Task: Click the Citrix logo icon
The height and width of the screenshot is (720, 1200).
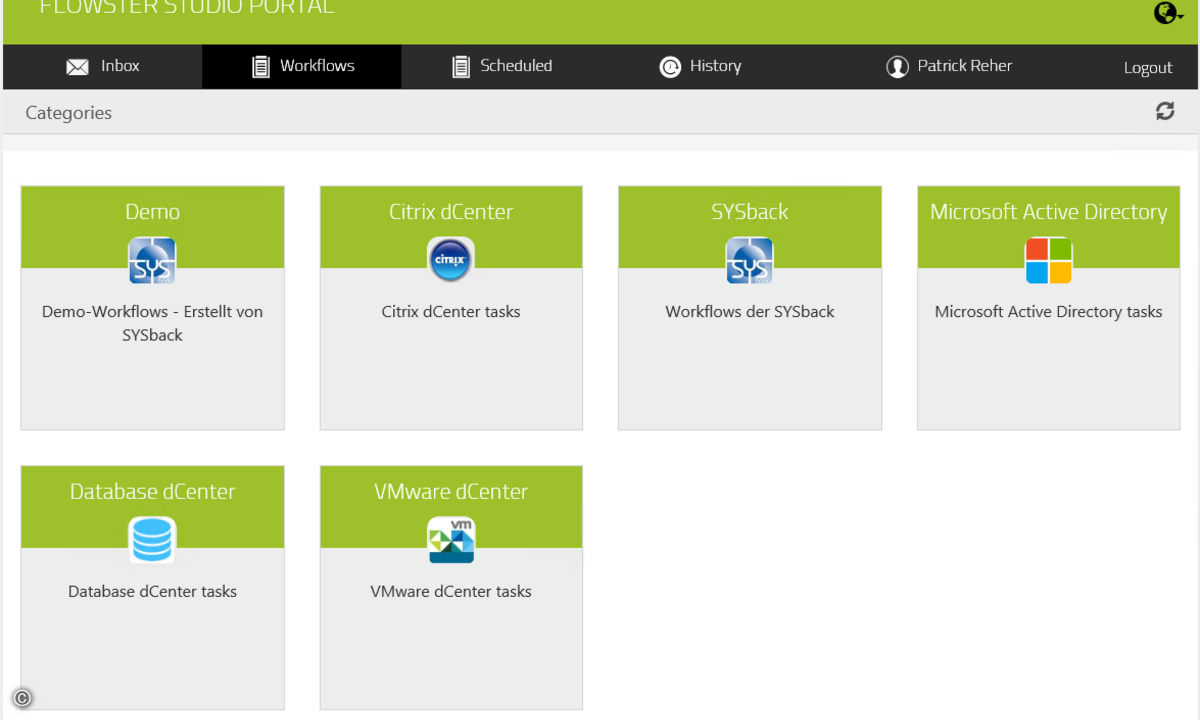Action: [x=451, y=261]
